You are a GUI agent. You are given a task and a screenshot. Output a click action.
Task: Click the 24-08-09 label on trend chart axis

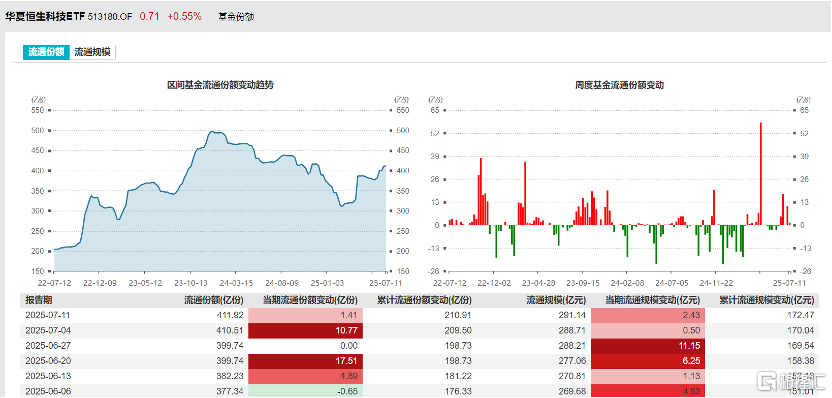coord(282,283)
